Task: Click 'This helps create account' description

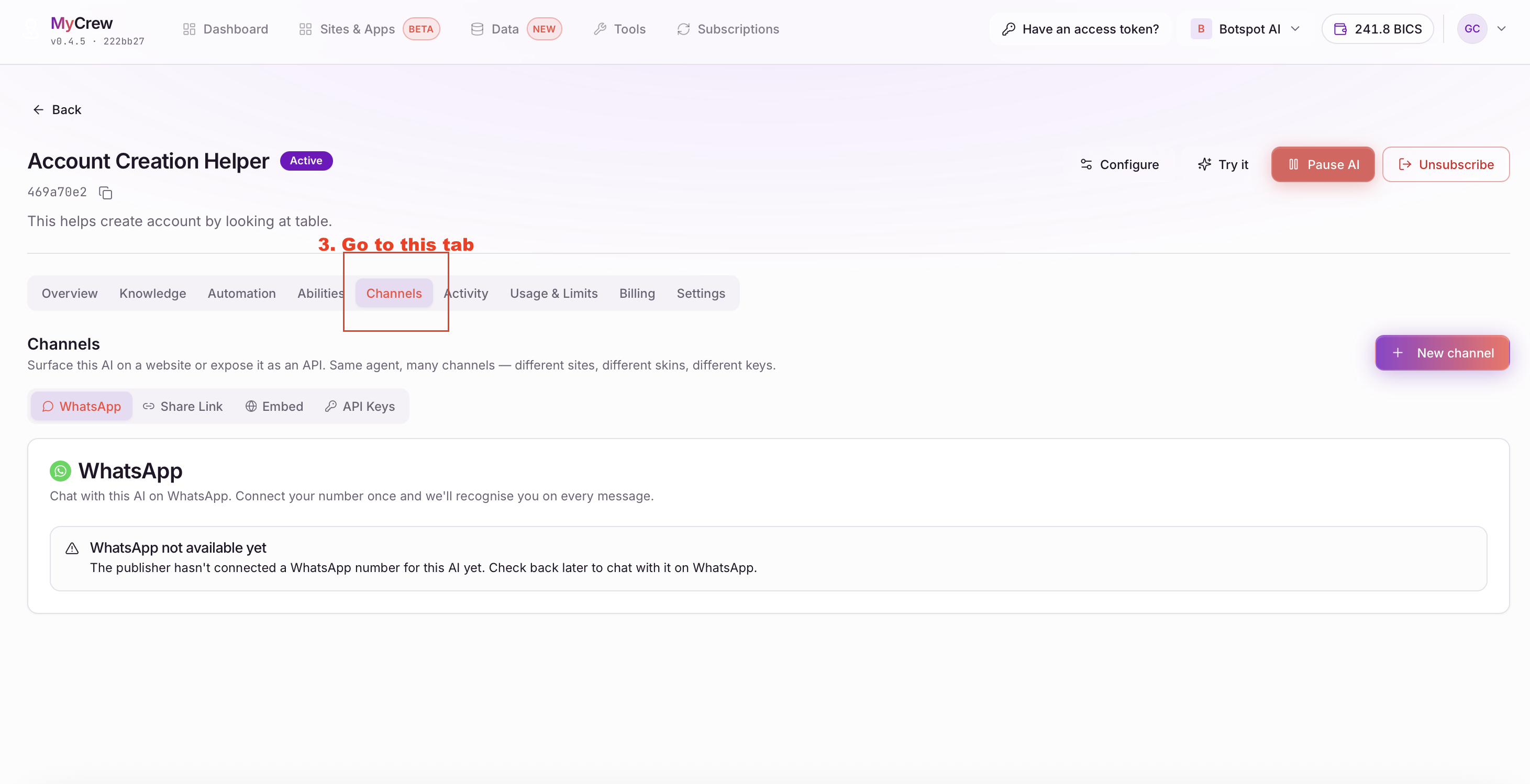Action: pyautogui.click(x=180, y=221)
